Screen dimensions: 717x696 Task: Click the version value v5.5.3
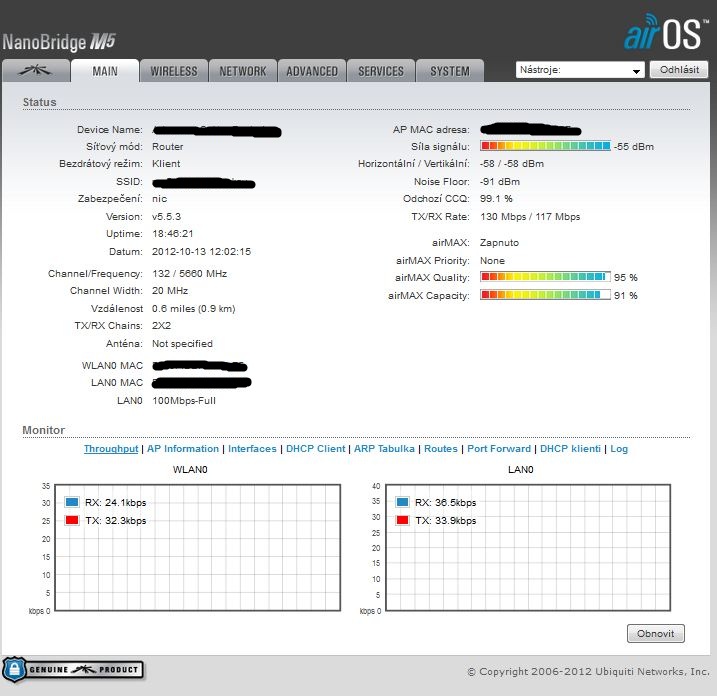(x=166, y=216)
